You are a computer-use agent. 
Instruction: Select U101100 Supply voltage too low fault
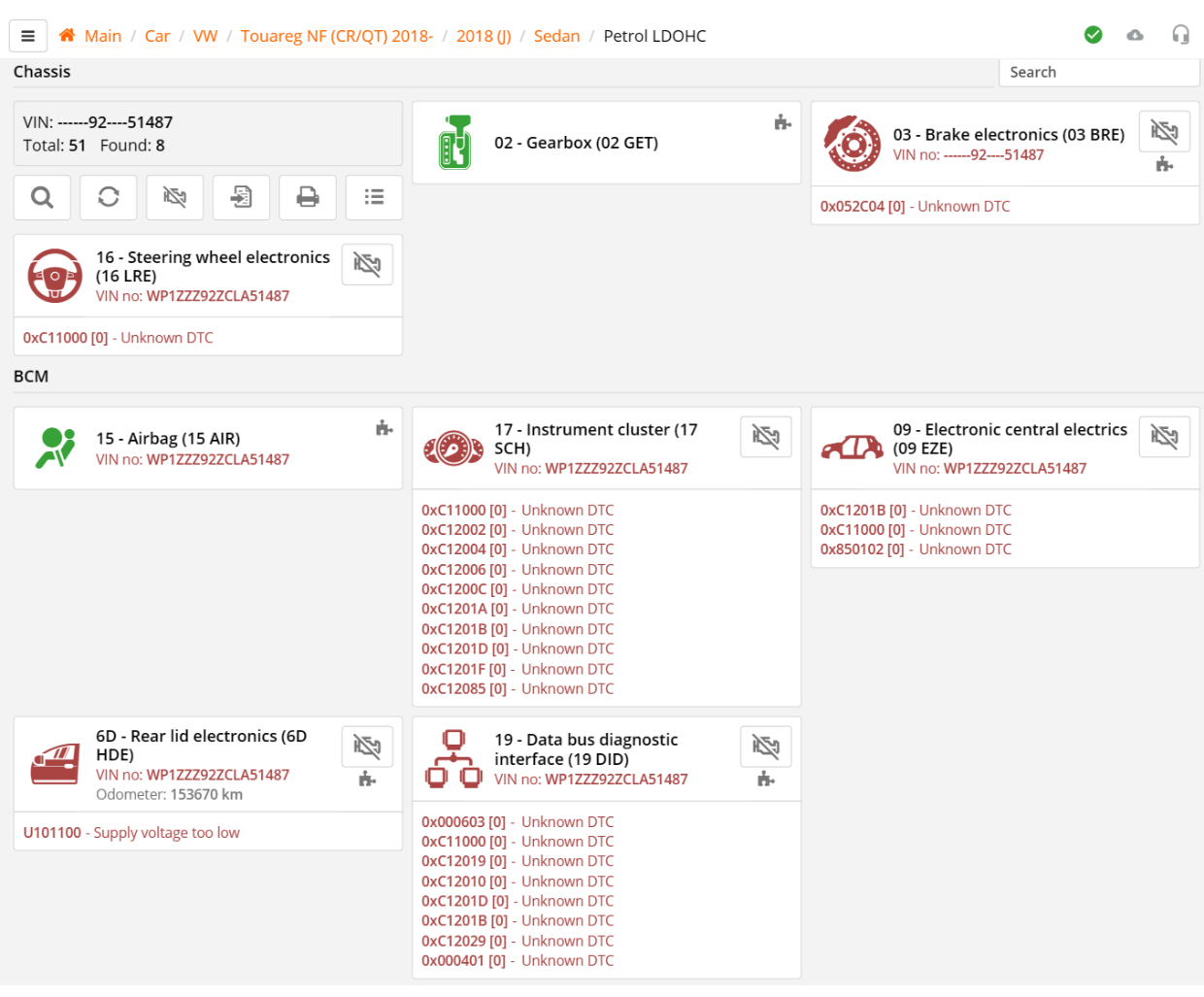pos(131,833)
